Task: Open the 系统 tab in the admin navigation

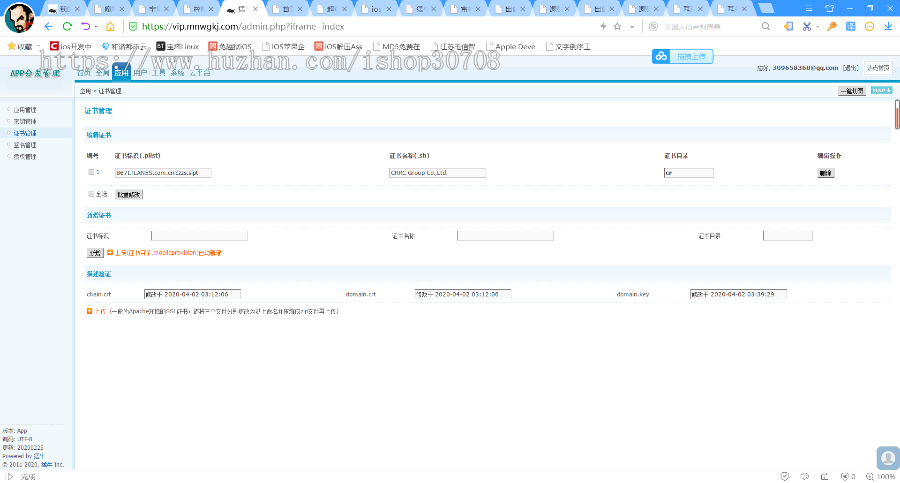Action: [x=177, y=73]
